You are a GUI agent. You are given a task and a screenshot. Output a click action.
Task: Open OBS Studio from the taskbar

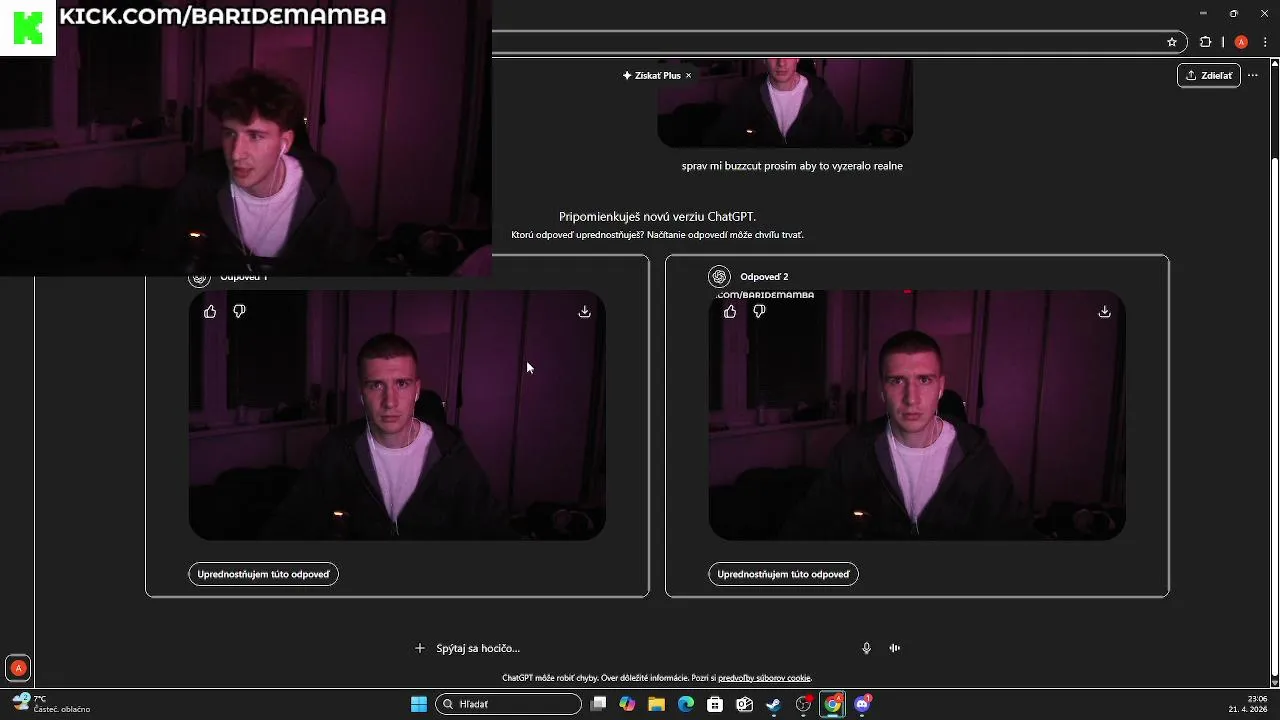803,704
